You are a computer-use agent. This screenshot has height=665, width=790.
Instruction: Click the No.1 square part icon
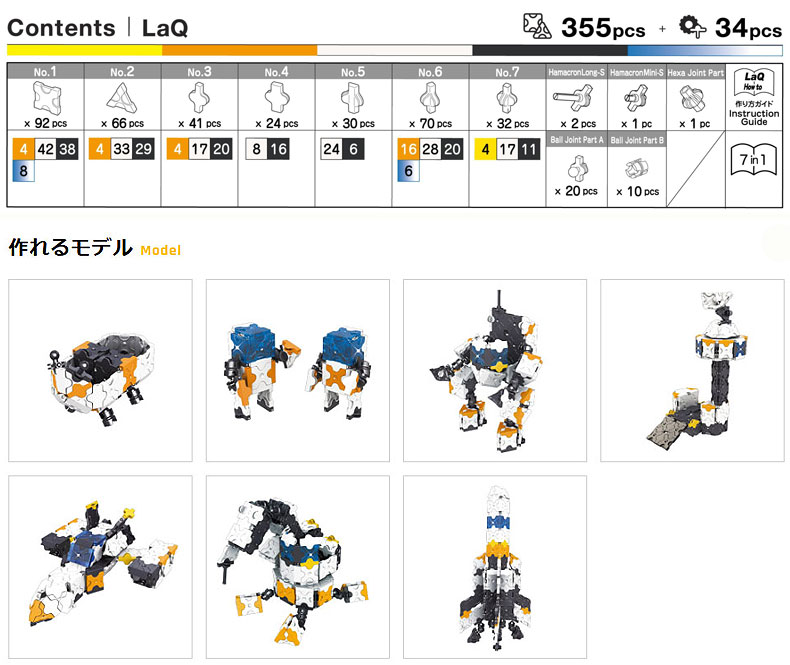pyautogui.click(x=46, y=98)
